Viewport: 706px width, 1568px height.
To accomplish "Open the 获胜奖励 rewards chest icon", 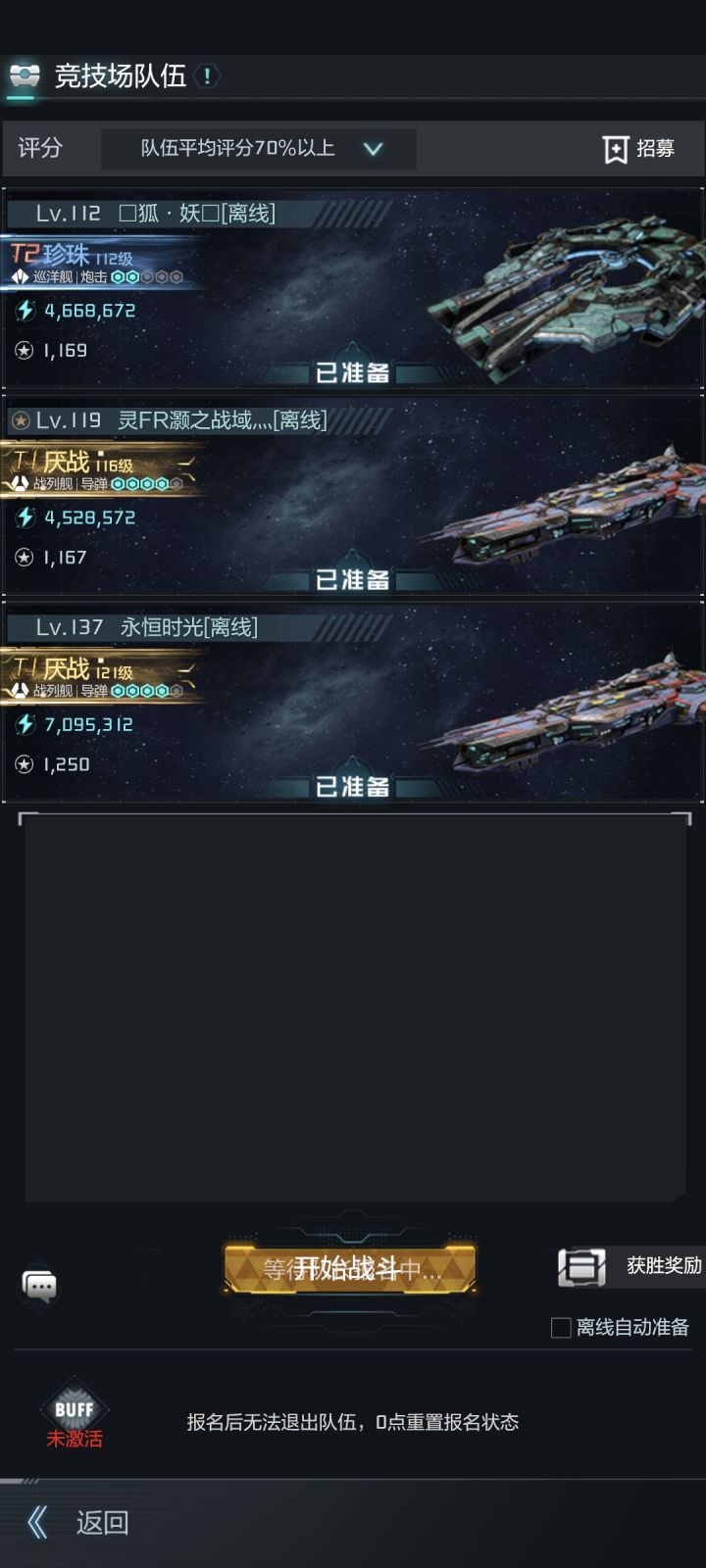I will click(x=581, y=1266).
